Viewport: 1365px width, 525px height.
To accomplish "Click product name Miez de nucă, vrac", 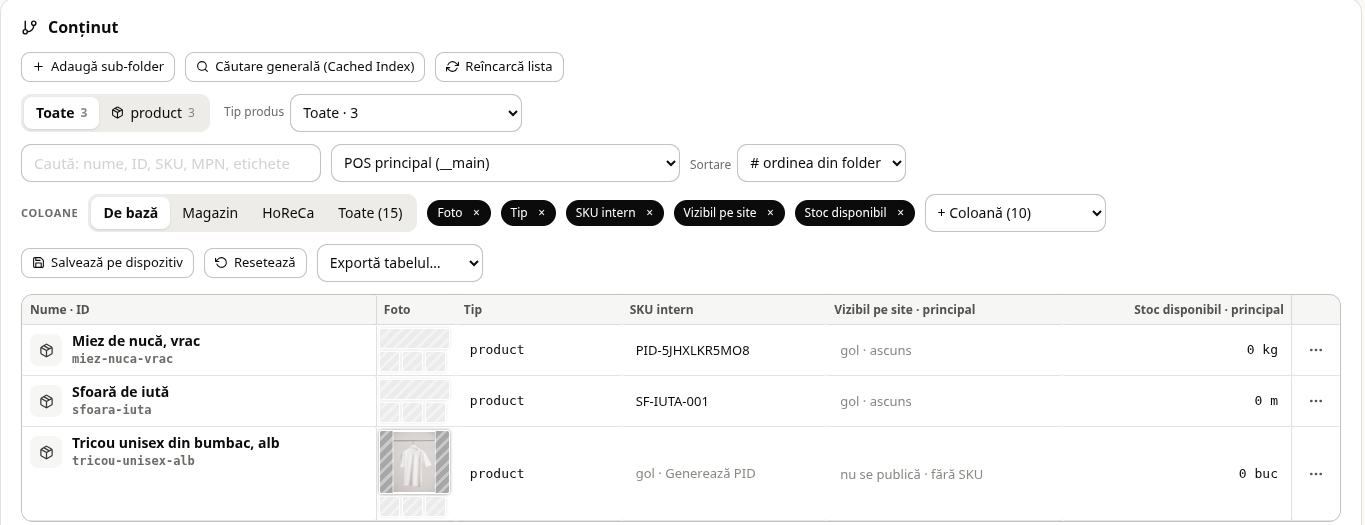I will point(136,341).
